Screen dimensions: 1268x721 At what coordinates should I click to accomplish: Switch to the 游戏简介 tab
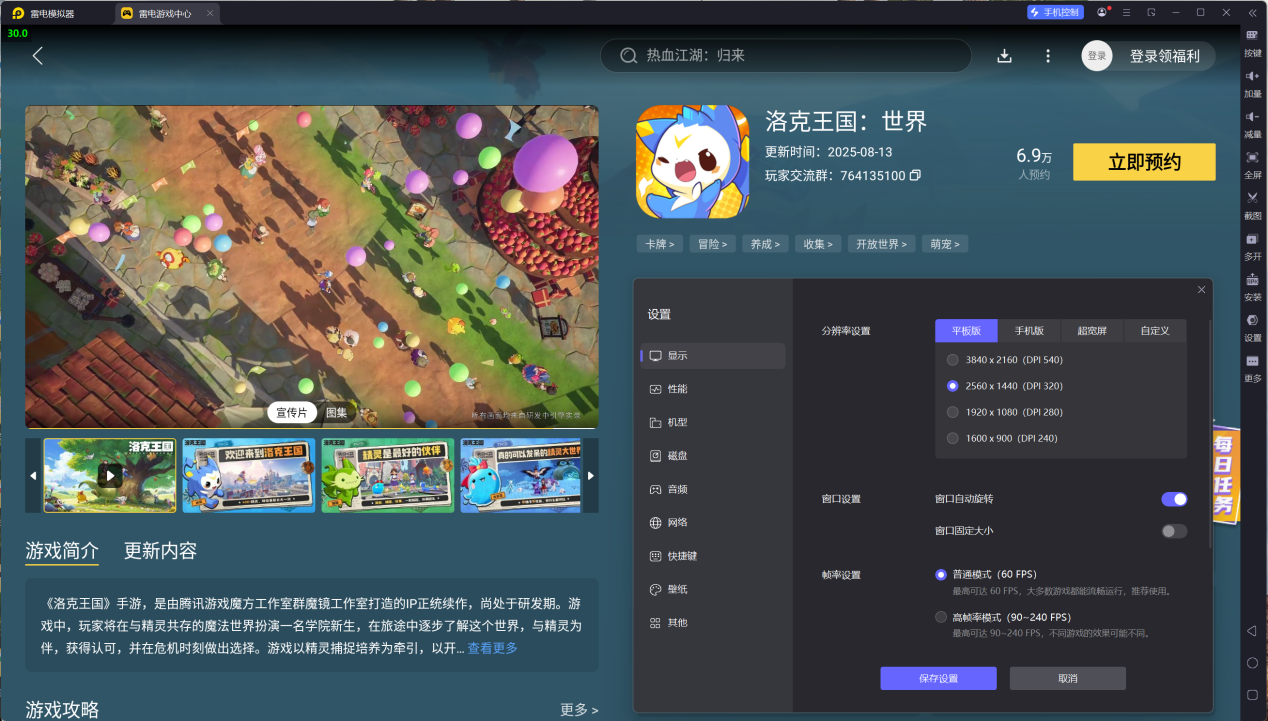pos(62,551)
